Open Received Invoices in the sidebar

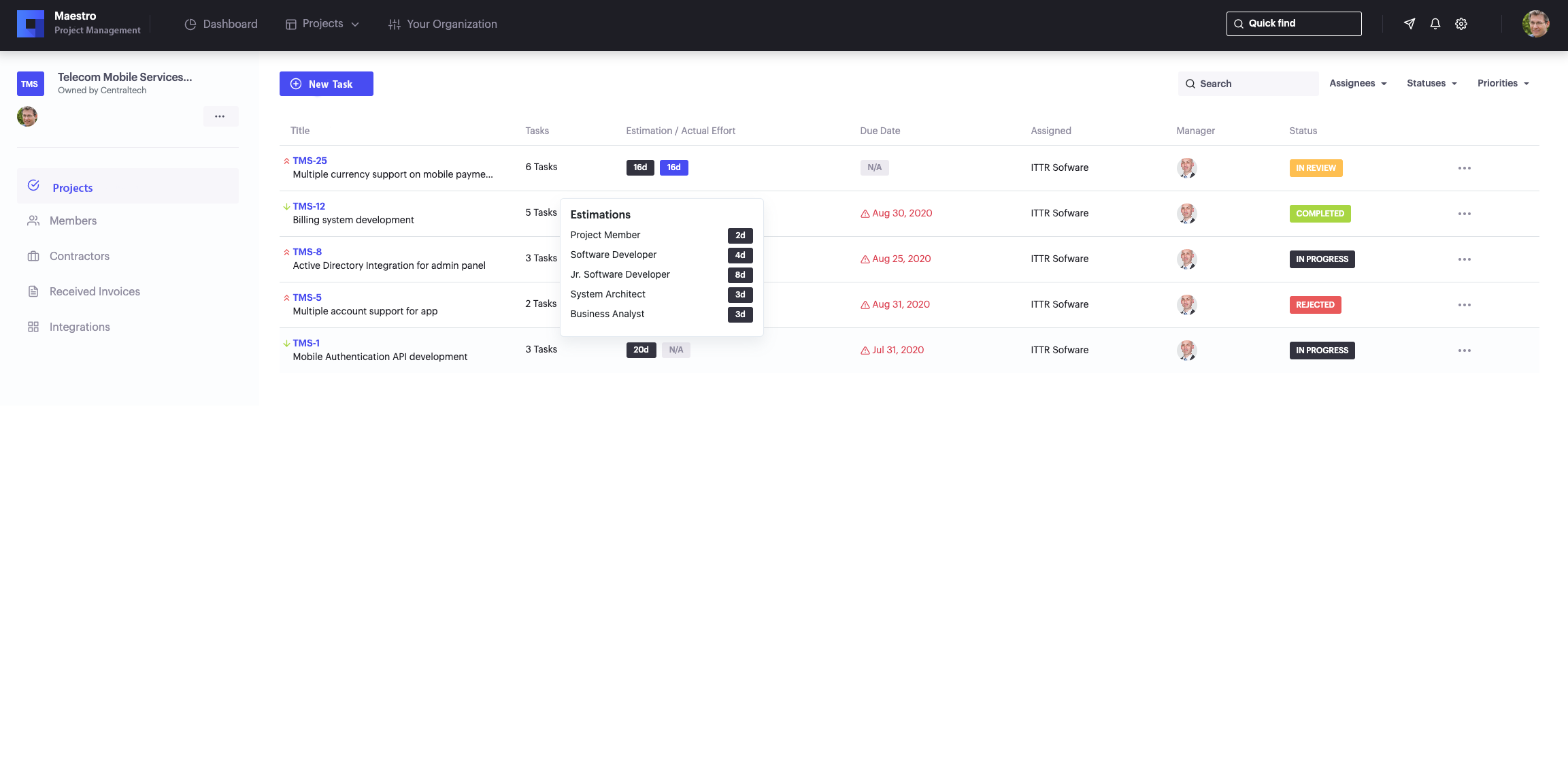click(95, 291)
